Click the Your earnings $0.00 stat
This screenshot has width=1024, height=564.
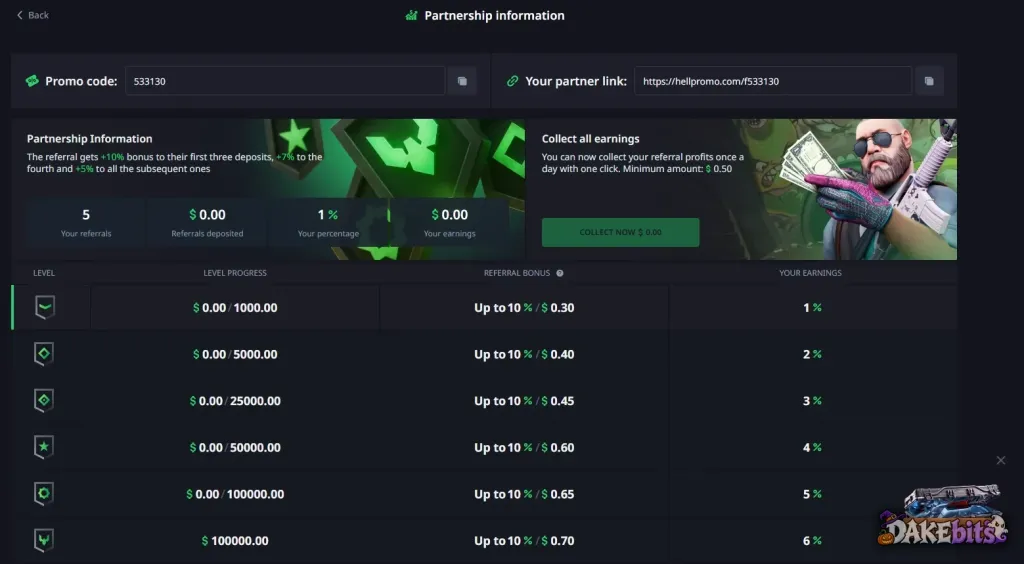449,222
